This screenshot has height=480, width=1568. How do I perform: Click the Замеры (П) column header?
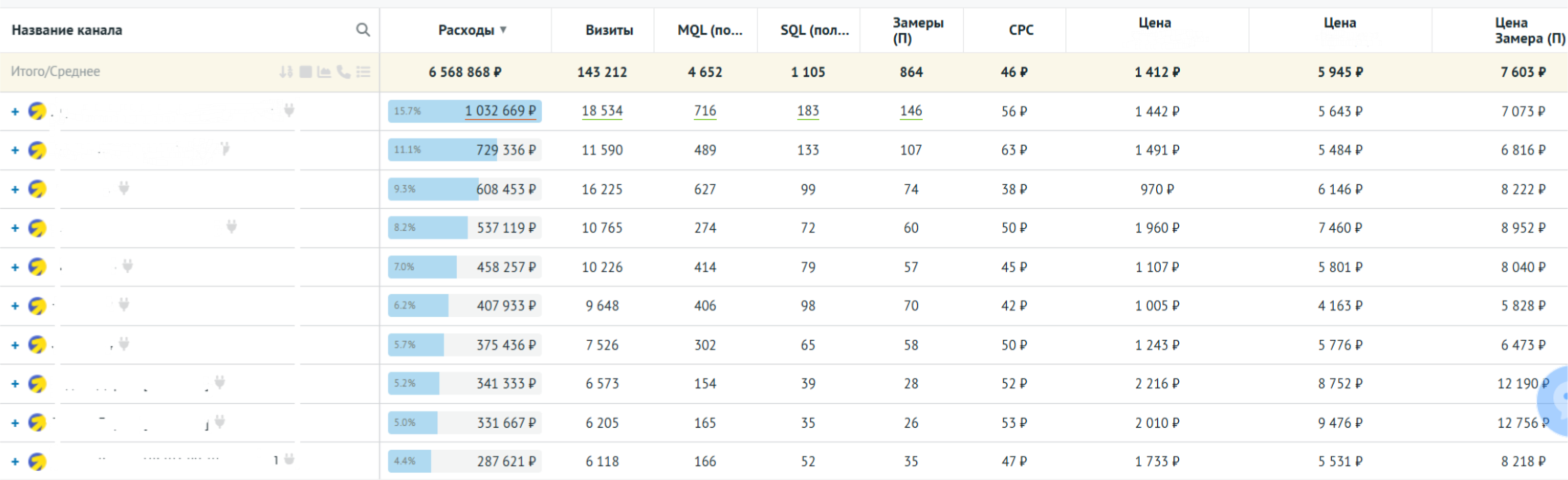[918, 30]
